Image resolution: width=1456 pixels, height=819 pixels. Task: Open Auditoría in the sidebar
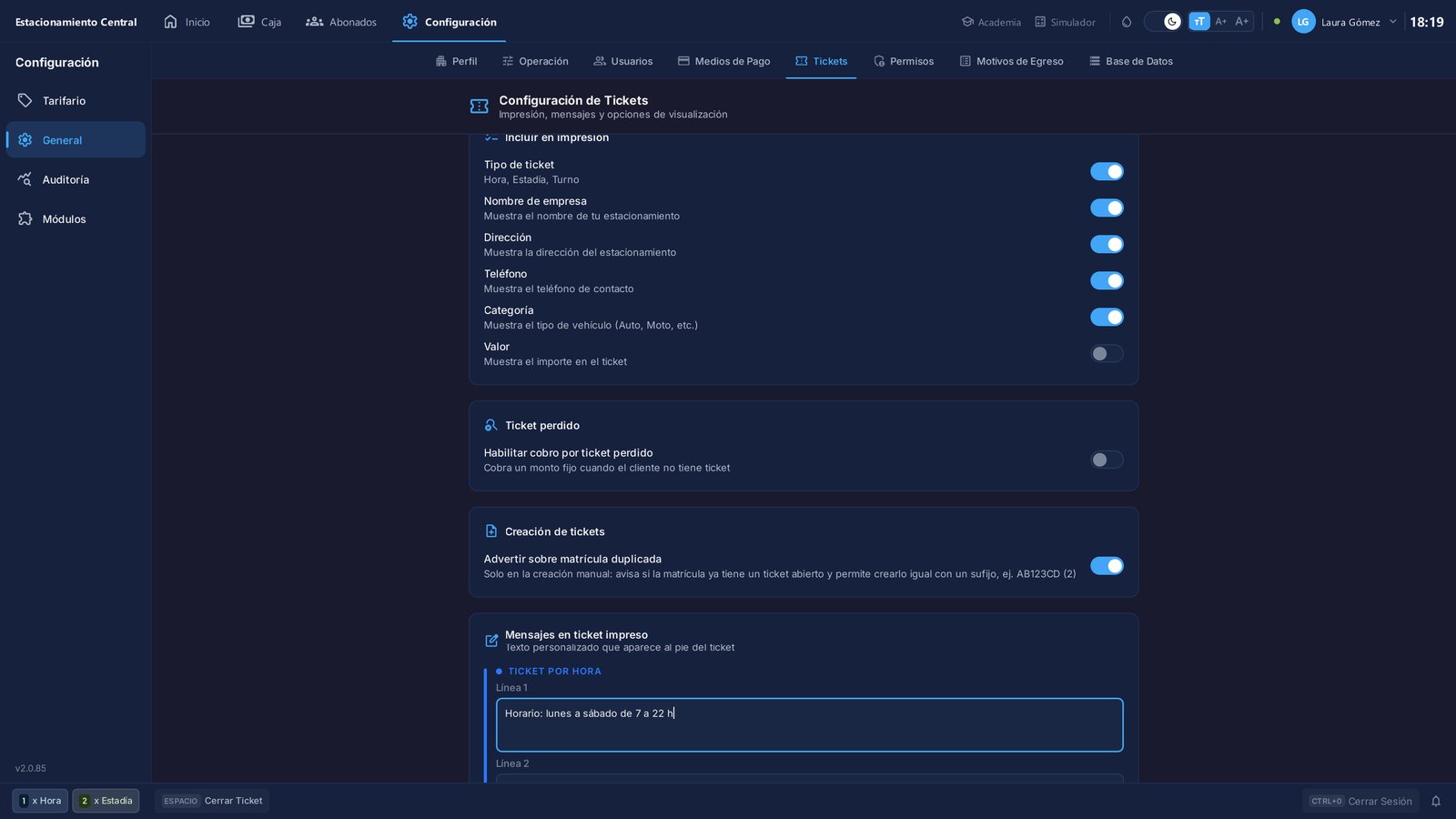click(76, 179)
